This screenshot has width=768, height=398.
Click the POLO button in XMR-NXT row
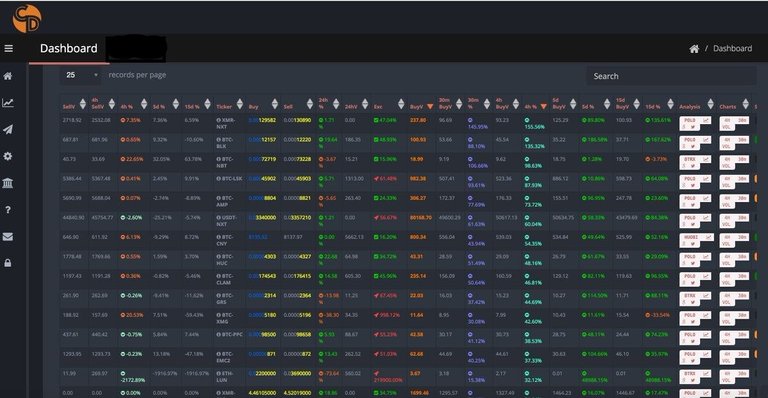click(690, 120)
